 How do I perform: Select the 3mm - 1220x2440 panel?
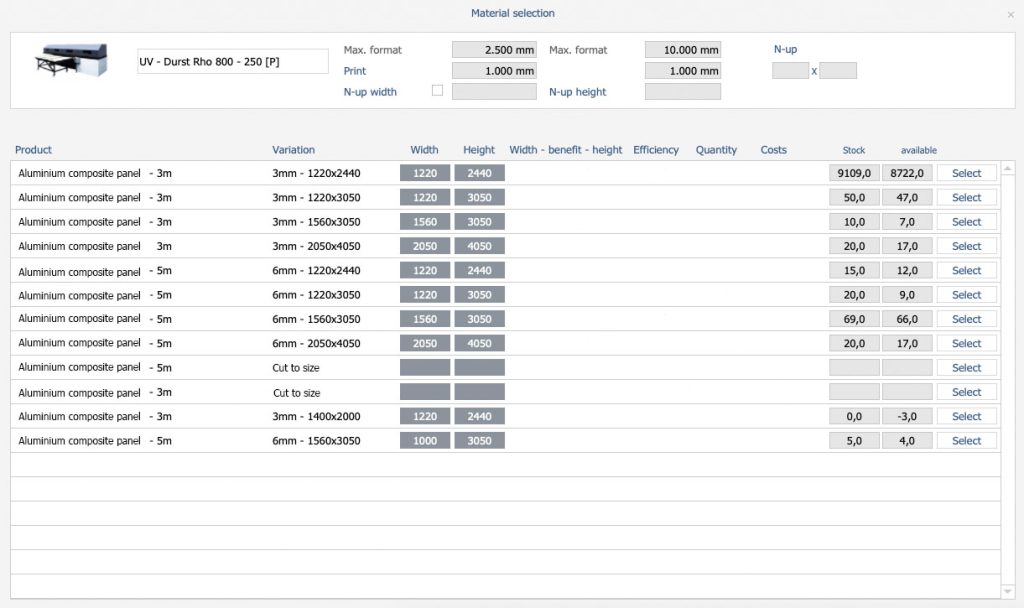[966, 173]
